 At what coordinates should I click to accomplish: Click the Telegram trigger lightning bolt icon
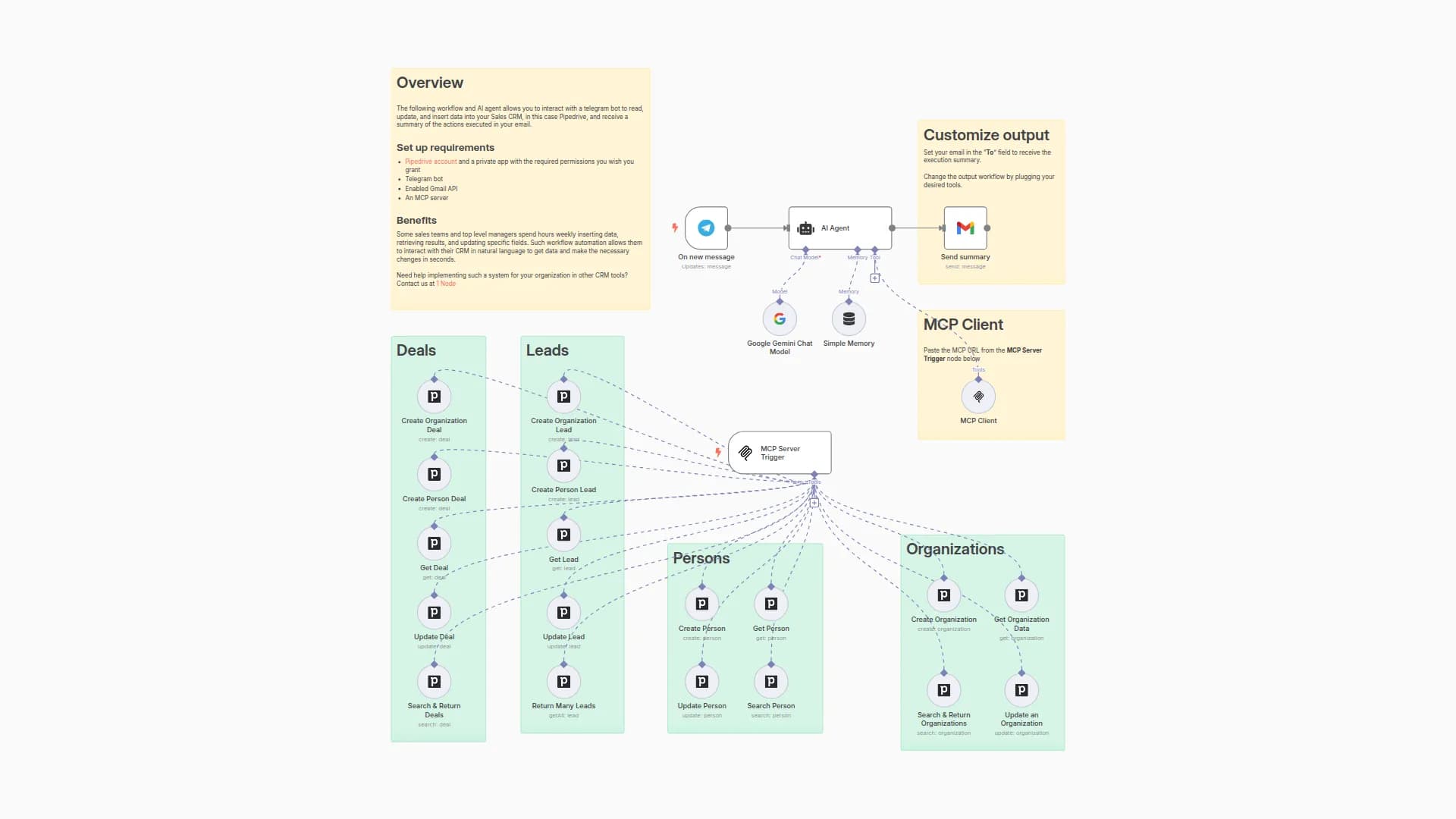674,227
